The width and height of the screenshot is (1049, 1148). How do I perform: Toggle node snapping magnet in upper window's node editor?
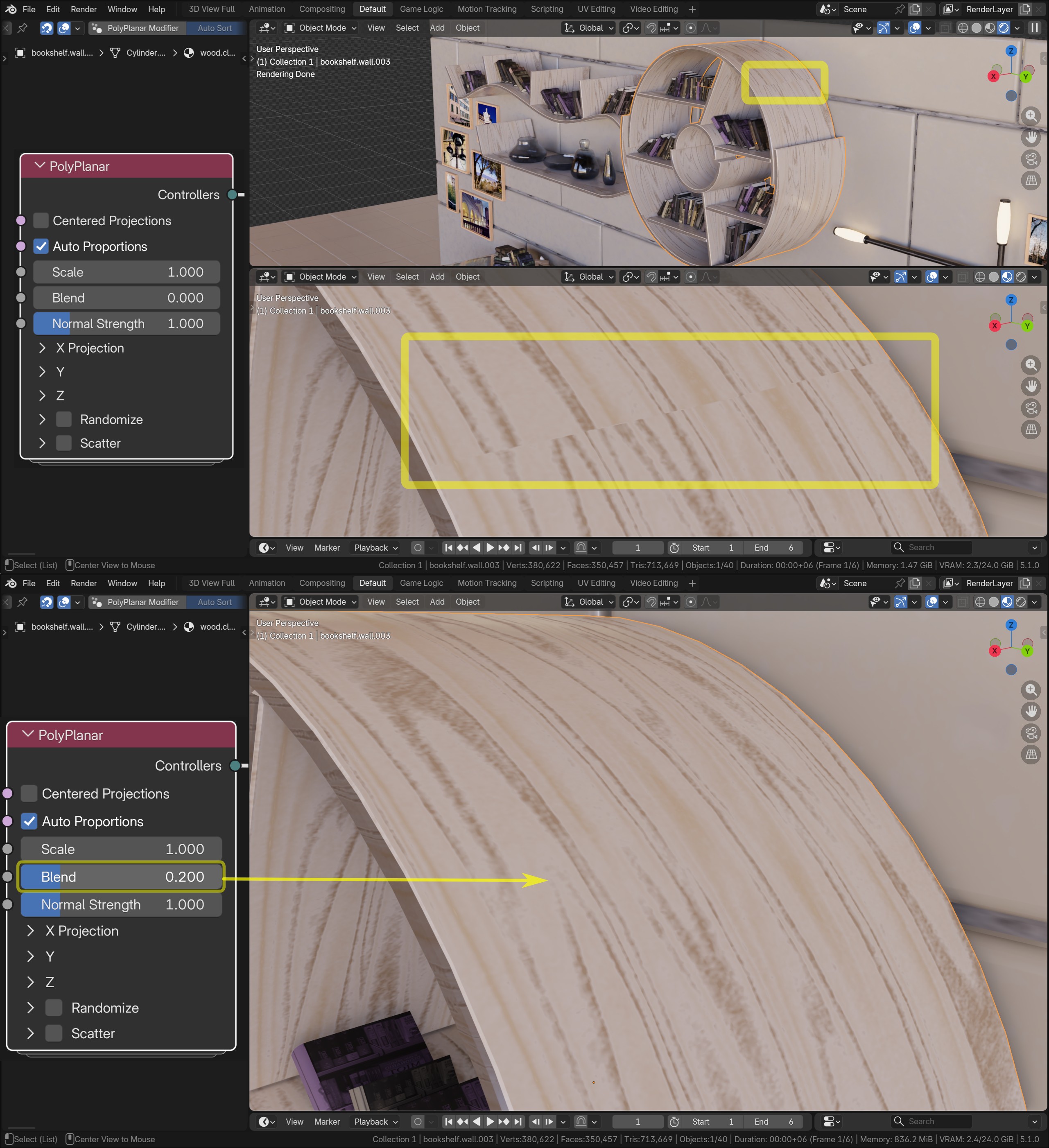click(47, 28)
